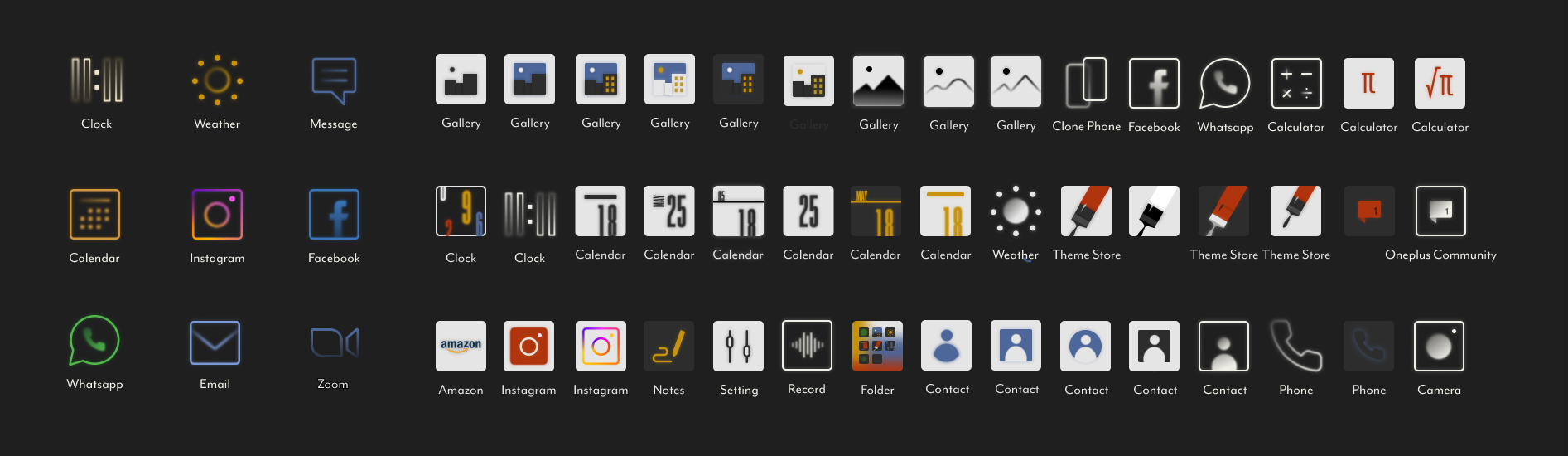This screenshot has width=1568, height=456.
Task: Open red speech bubble Oneplus Community icon
Action: pyautogui.click(x=1369, y=211)
